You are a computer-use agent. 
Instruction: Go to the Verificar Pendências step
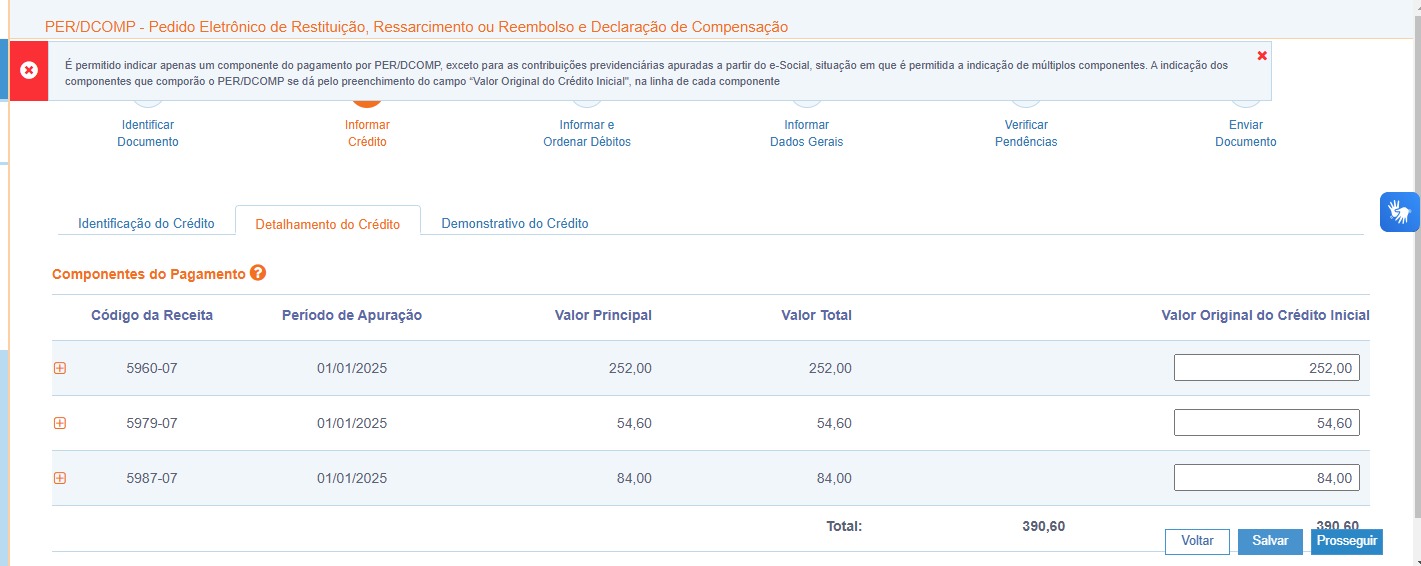pos(1026,133)
